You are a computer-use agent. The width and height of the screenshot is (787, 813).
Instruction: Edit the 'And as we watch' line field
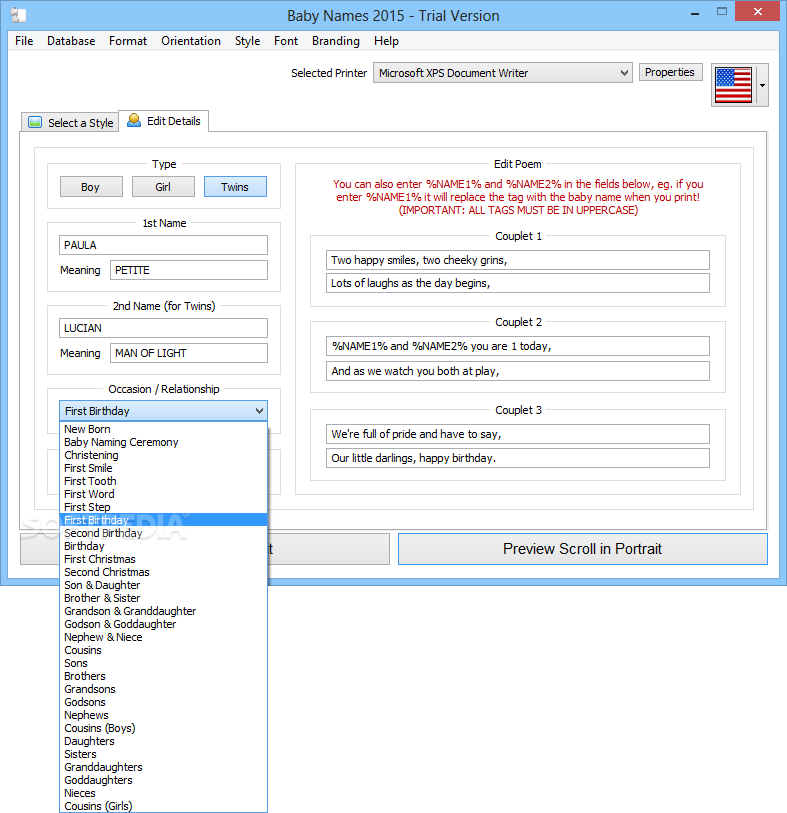coord(517,371)
